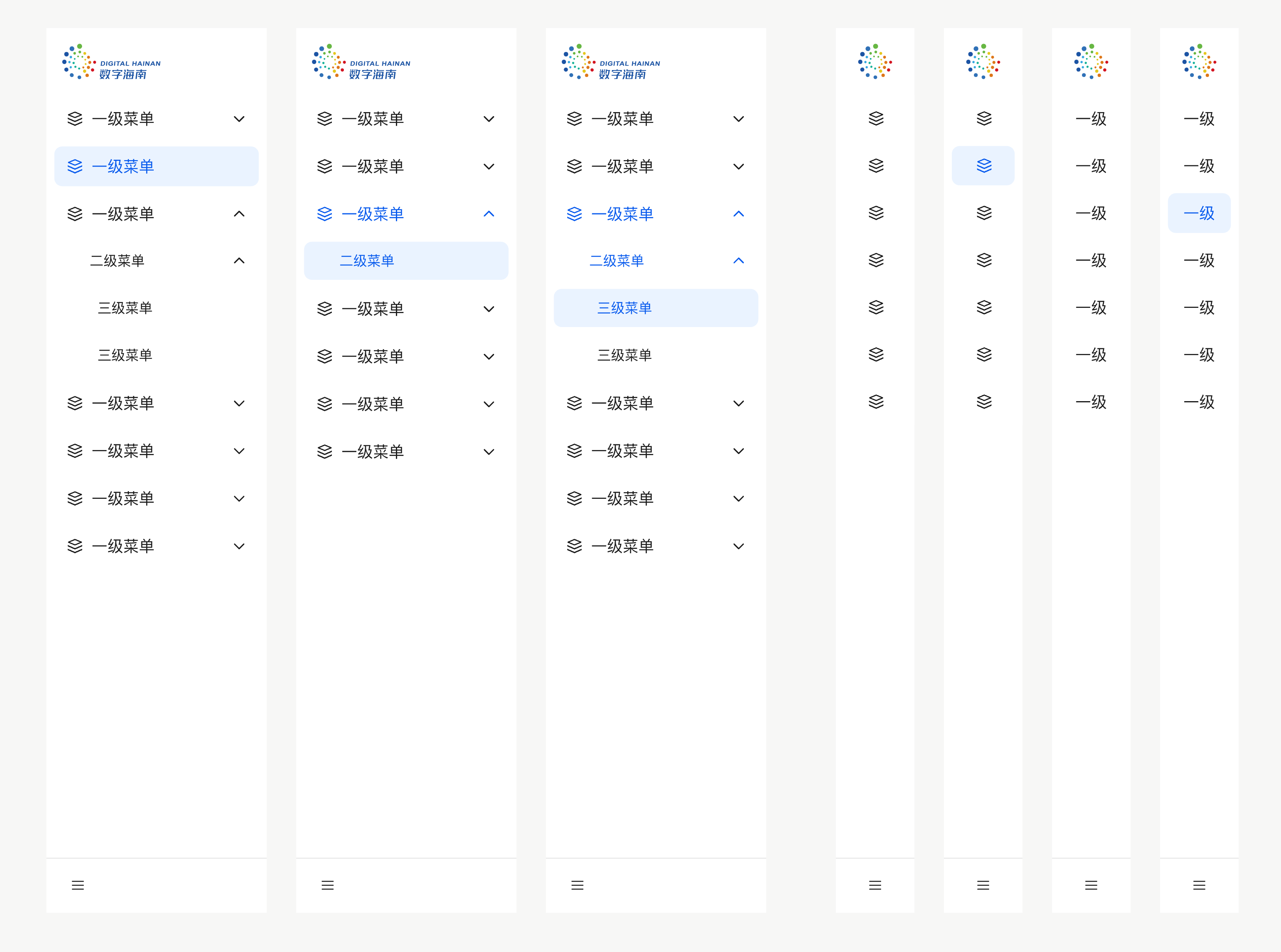Viewport: 1281px width, 952px height.
Task: Select the lower 三级菜单 in the leftmost sidebar
Action: (124, 355)
